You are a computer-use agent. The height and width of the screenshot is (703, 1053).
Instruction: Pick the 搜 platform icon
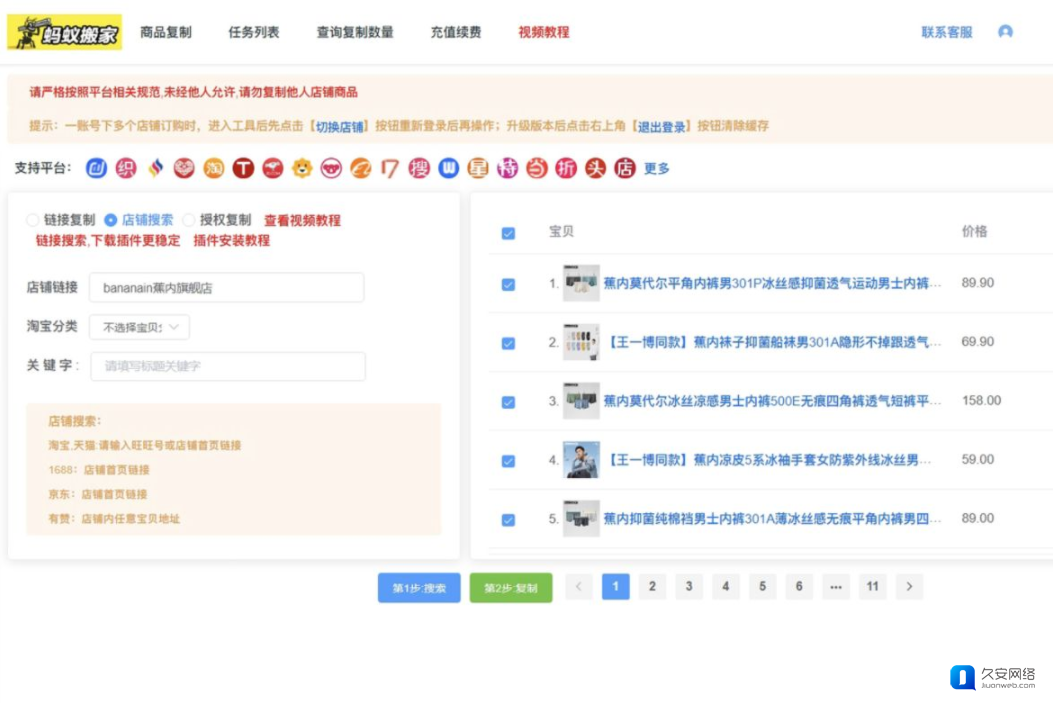[419, 168]
